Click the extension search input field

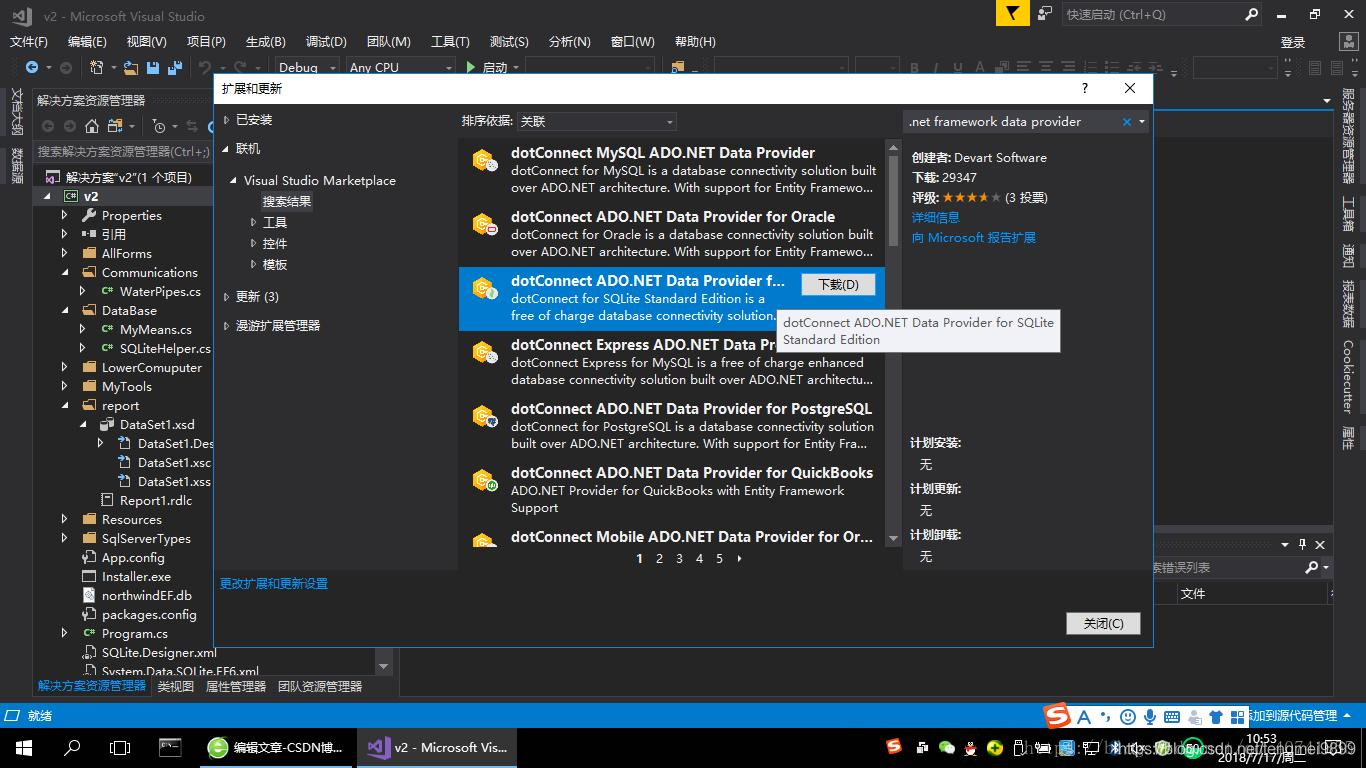coord(1012,121)
